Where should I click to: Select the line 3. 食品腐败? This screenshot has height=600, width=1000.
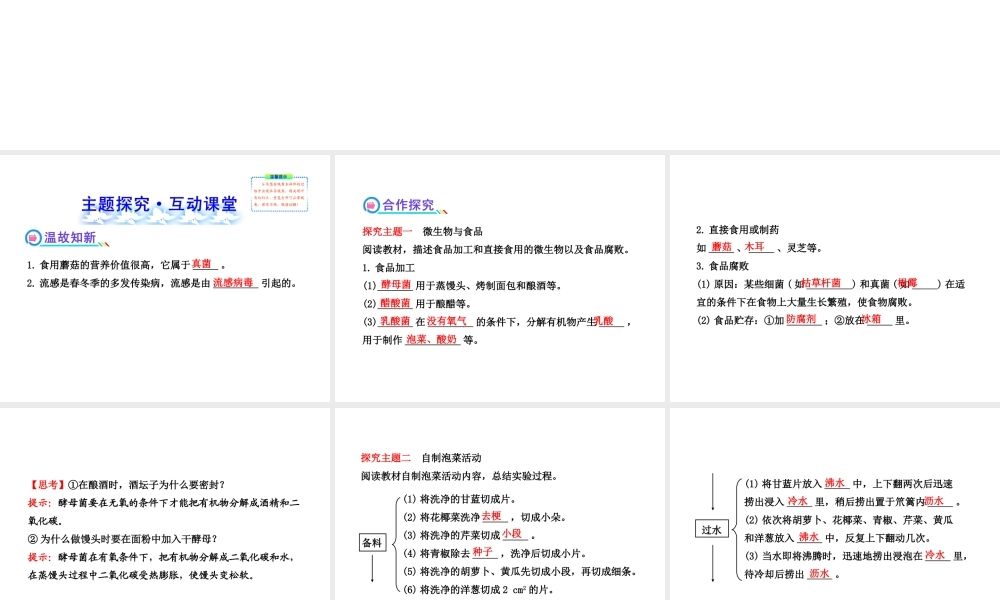click(722, 266)
